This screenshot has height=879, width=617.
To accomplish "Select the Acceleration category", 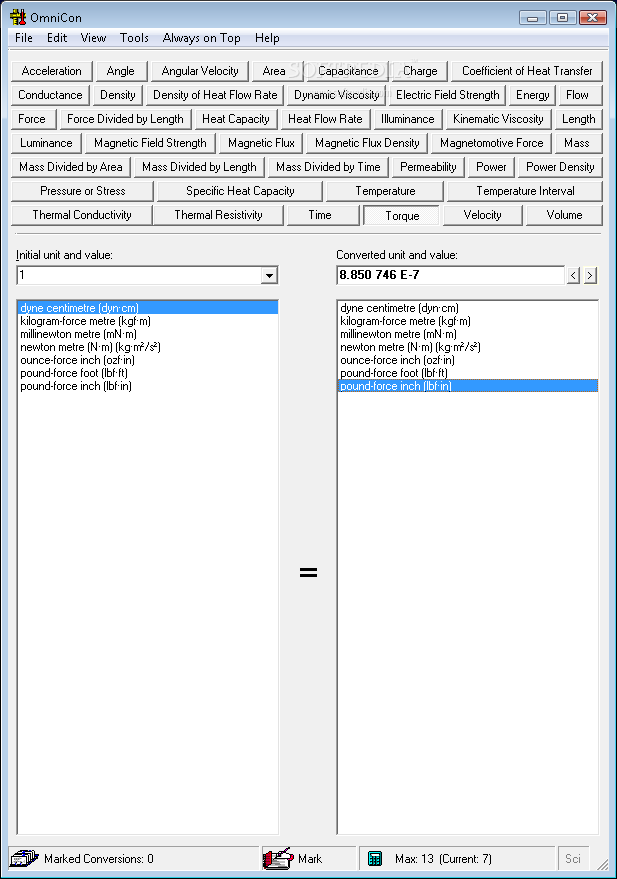I will 52,71.
